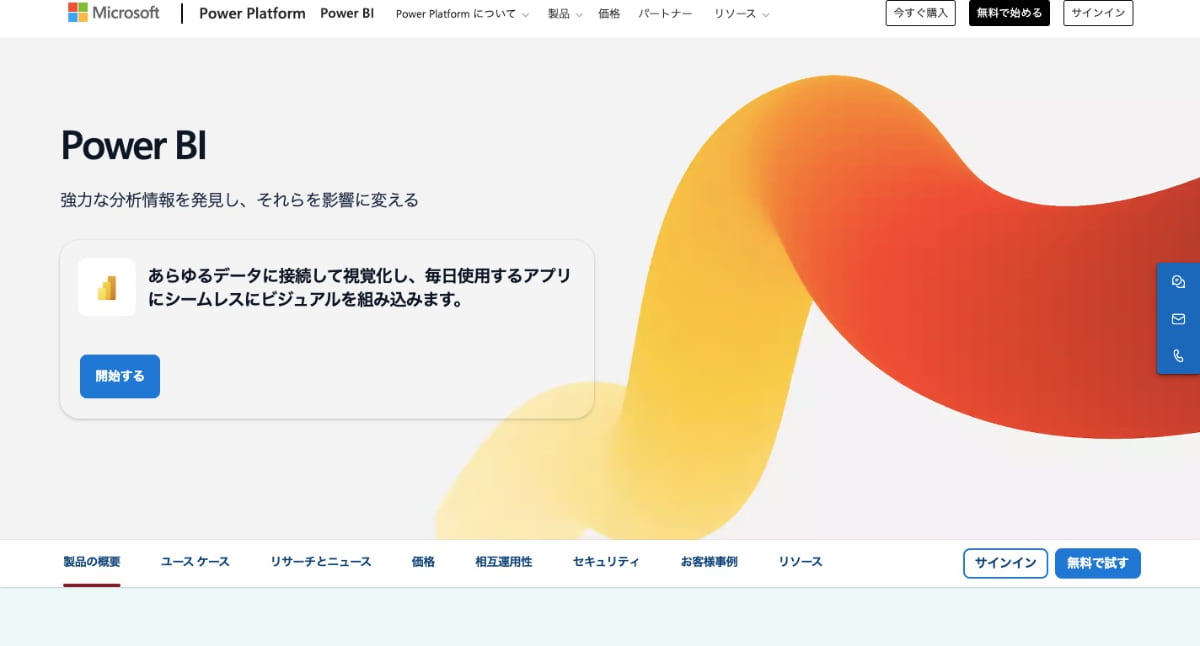The width and height of the screenshot is (1200, 646).
Task: Open the chat support icon on the right
Action: click(x=1178, y=281)
